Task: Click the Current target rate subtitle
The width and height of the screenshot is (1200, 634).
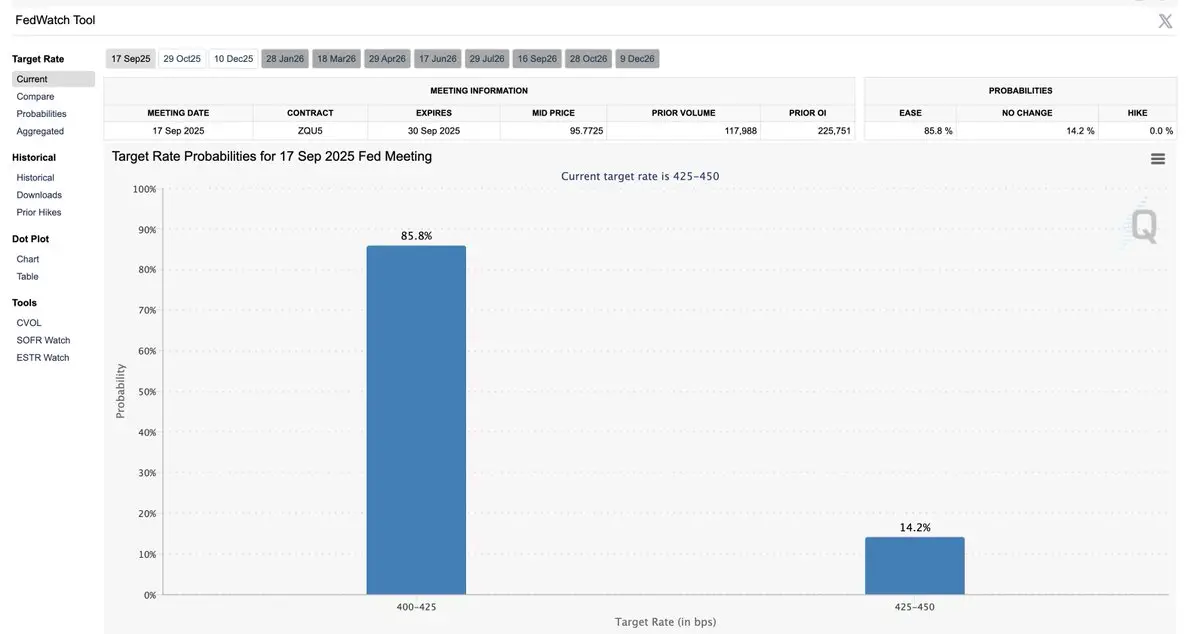Action: point(640,176)
